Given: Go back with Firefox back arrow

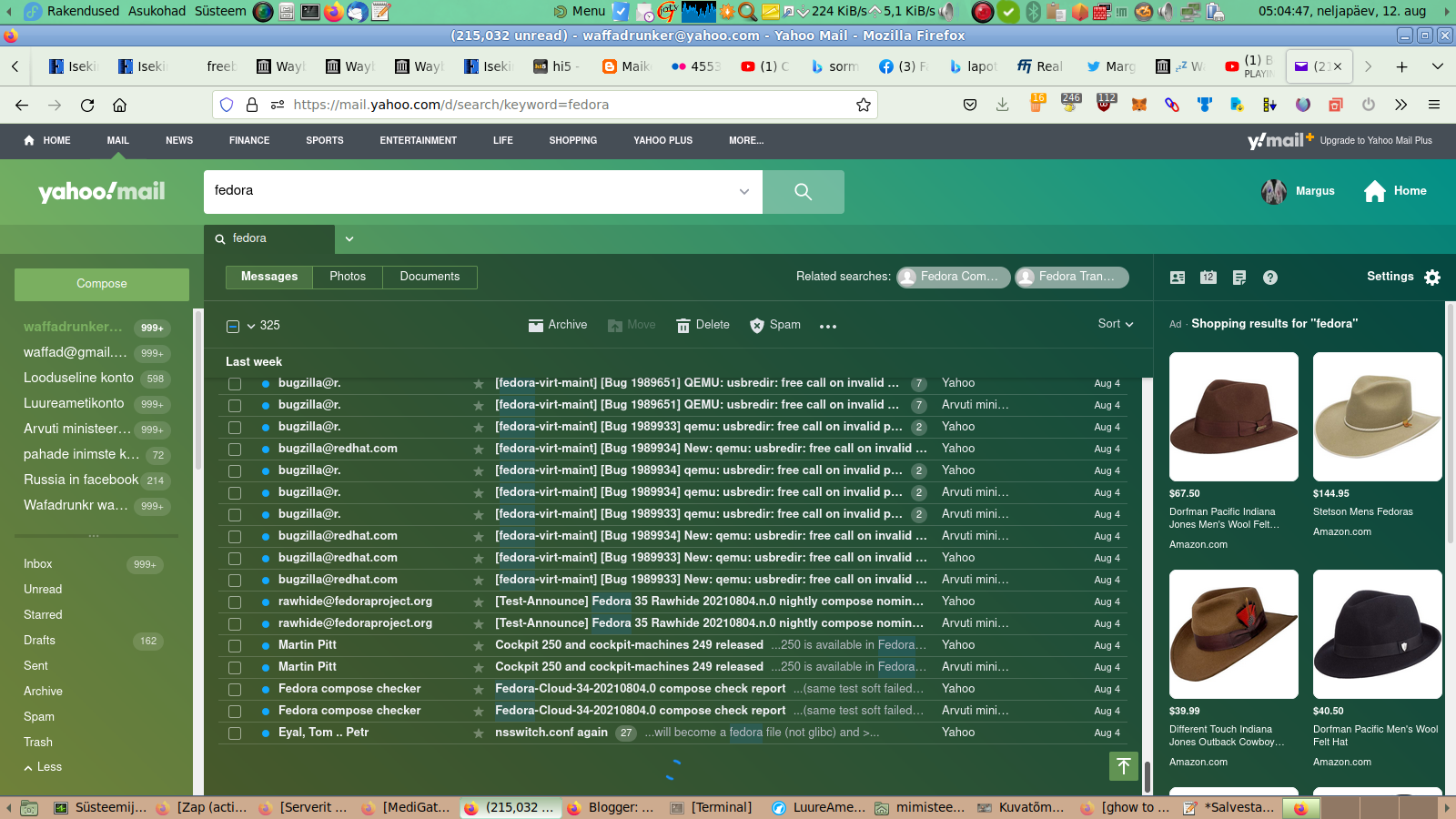Looking at the screenshot, I should 22,105.
